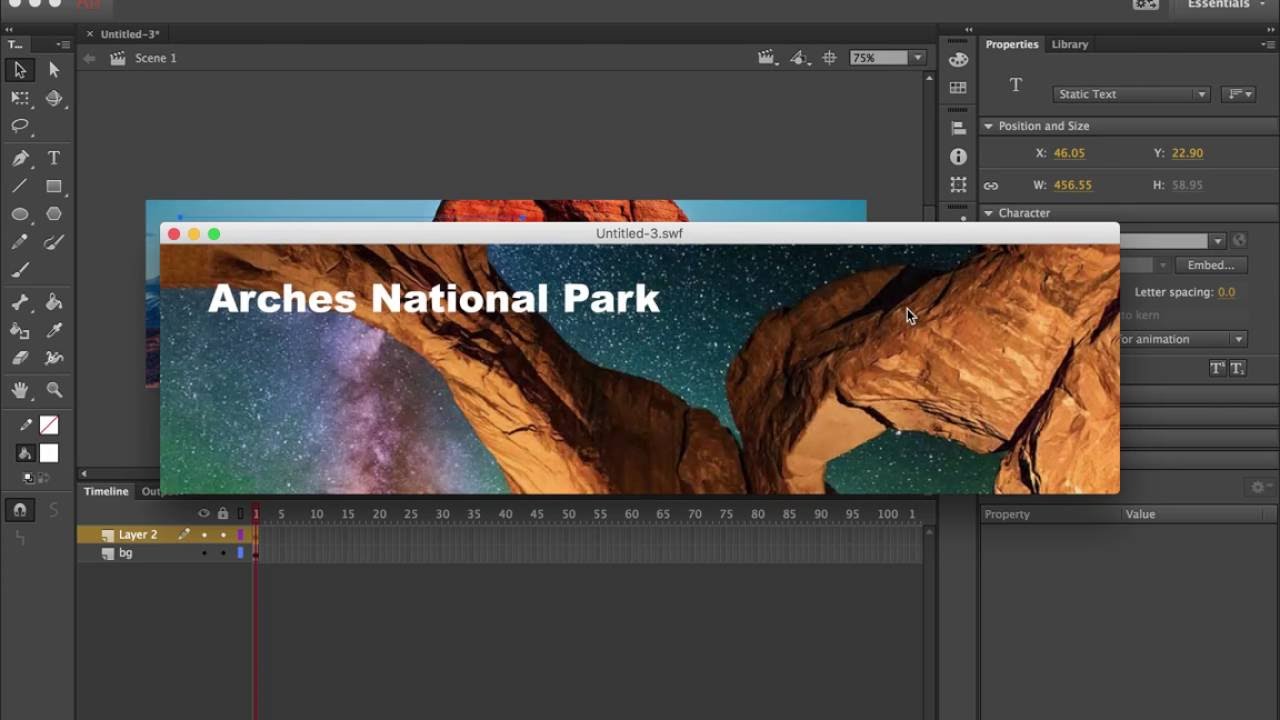
Task: Select the Text tool in toolbar
Action: coord(54,158)
